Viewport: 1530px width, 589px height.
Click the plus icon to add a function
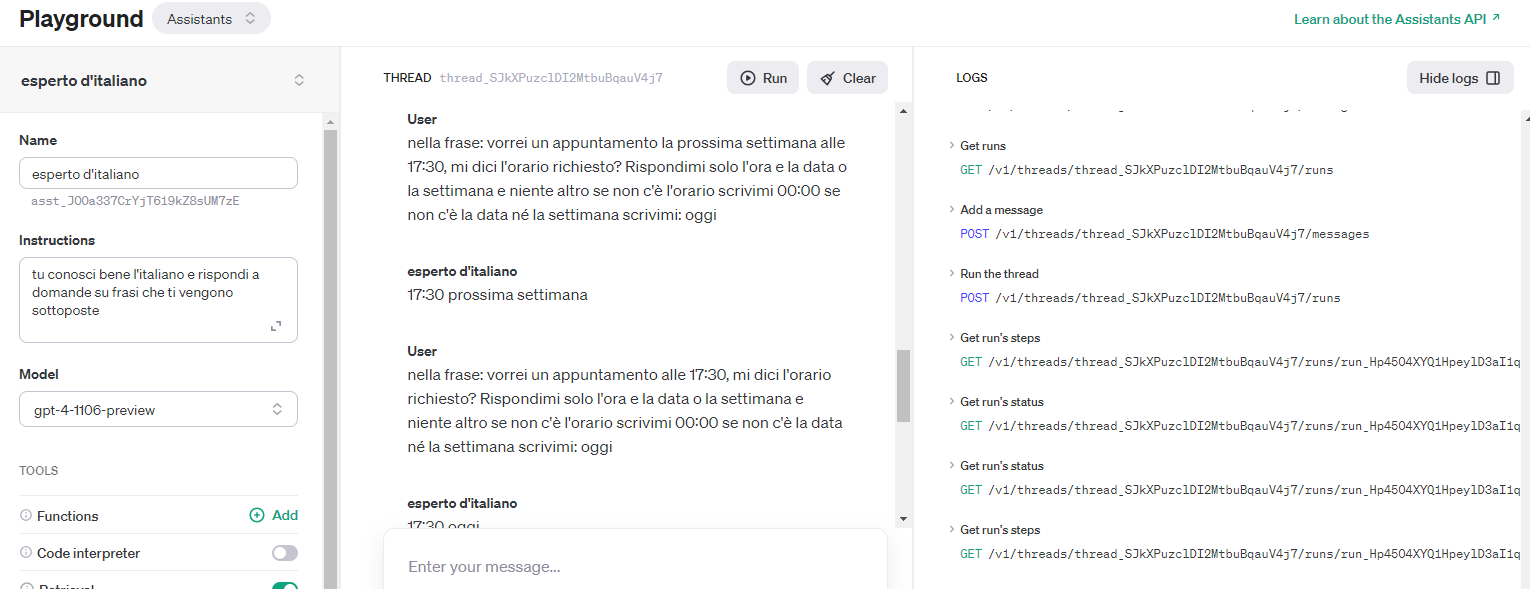point(257,515)
